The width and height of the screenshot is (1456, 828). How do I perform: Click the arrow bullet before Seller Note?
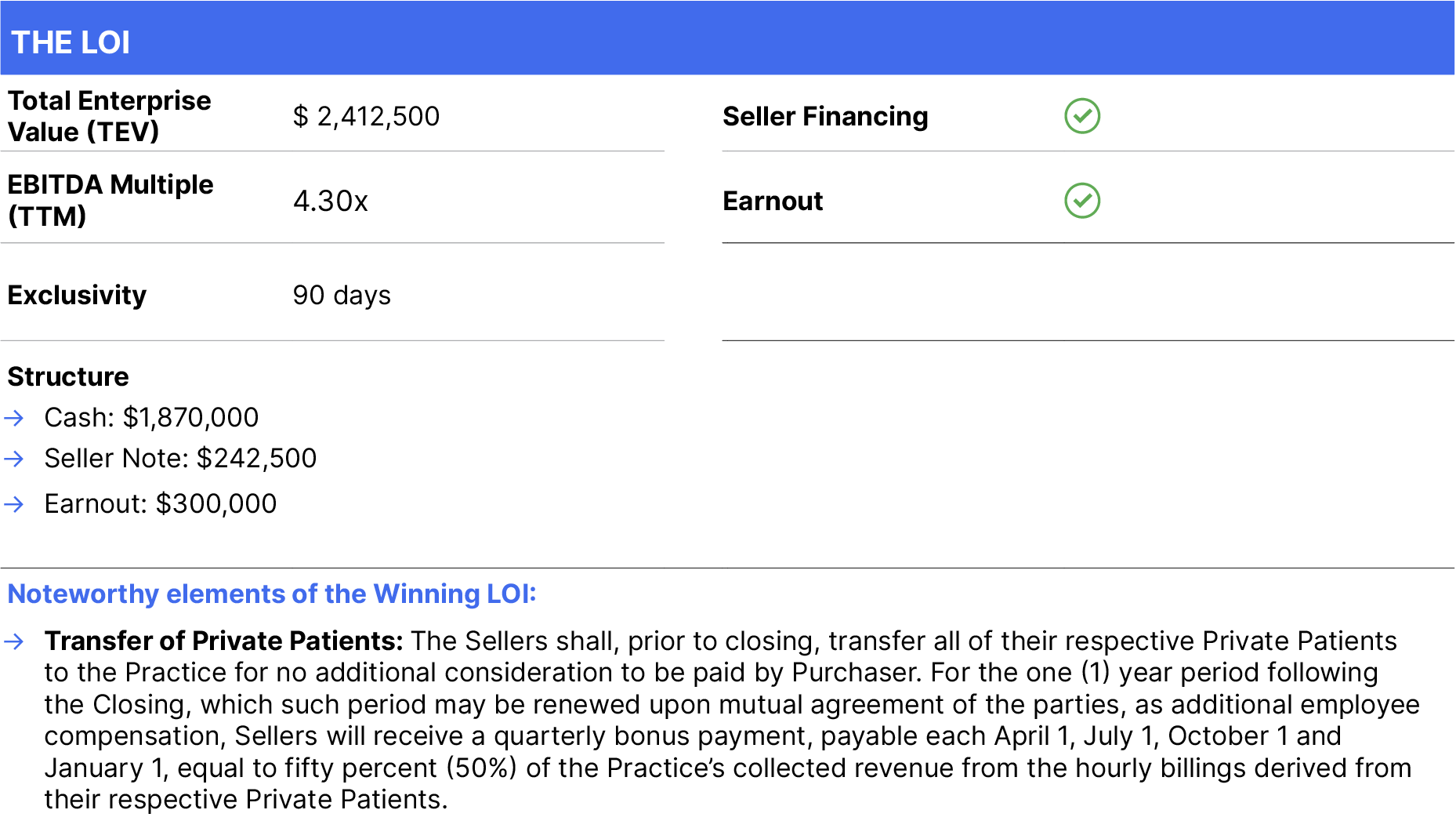point(14,459)
